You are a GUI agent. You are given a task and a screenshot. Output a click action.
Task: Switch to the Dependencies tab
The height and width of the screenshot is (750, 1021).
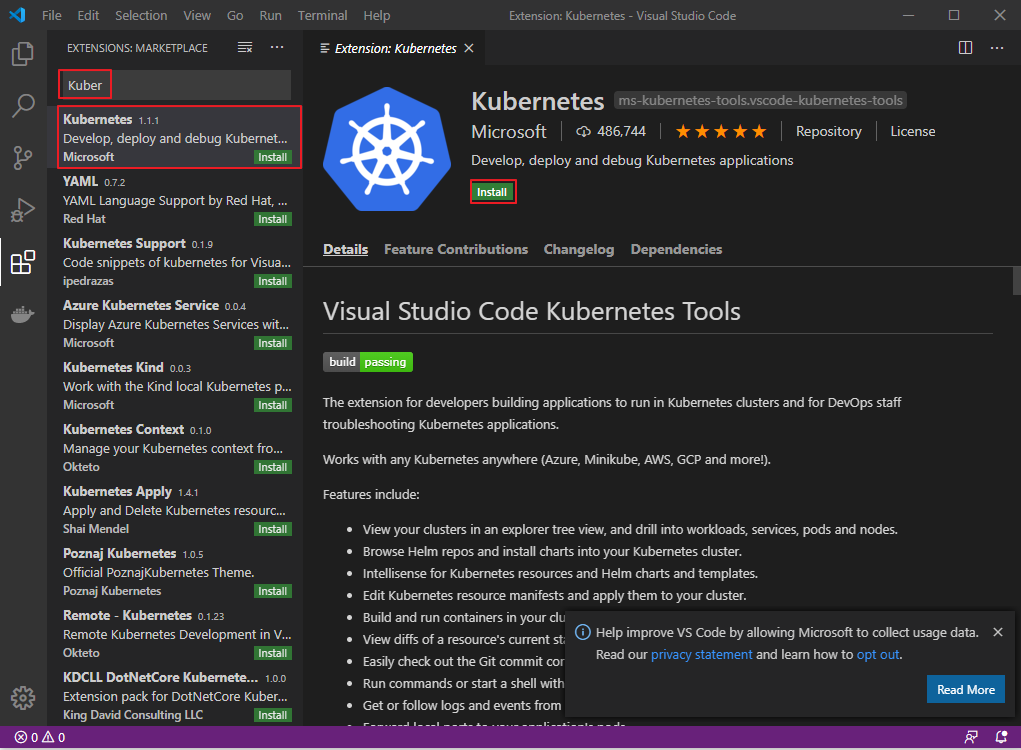pyautogui.click(x=676, y=249)
